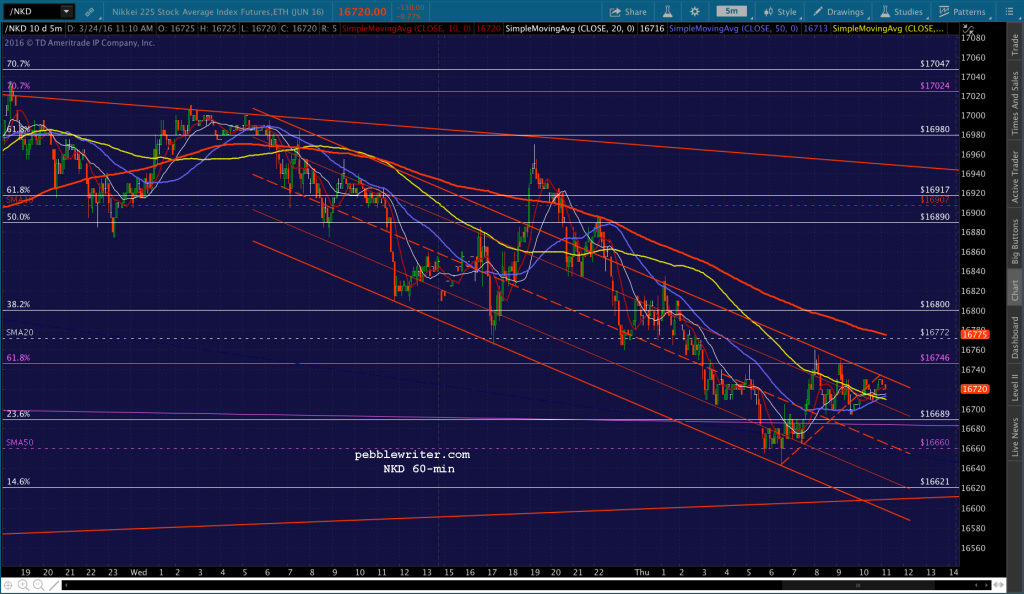Image resolution: width=1024 pixels, height=594 pixels.
Task: Click the list menu icon at top right
Action: pyautogui.click(x=1009, y=12)
